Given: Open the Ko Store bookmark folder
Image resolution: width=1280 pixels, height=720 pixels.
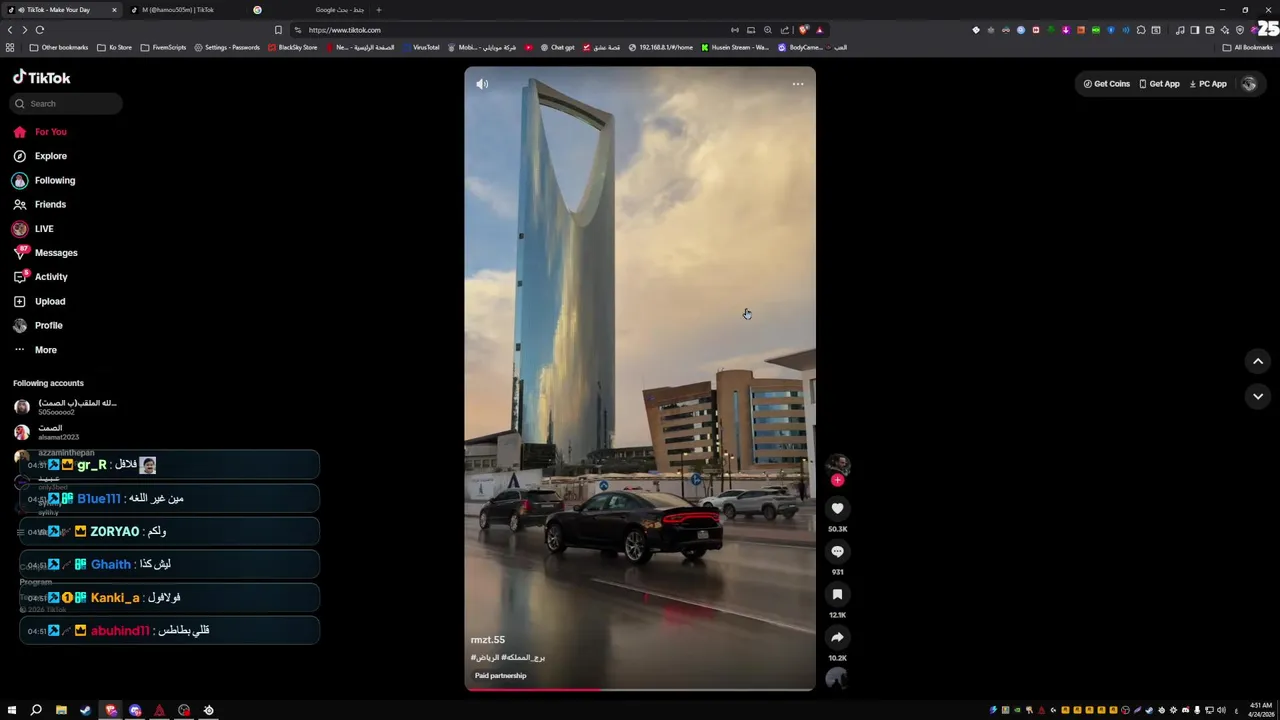Looking at the screenshot, I should pyautogui.click(x=115, y=47).
